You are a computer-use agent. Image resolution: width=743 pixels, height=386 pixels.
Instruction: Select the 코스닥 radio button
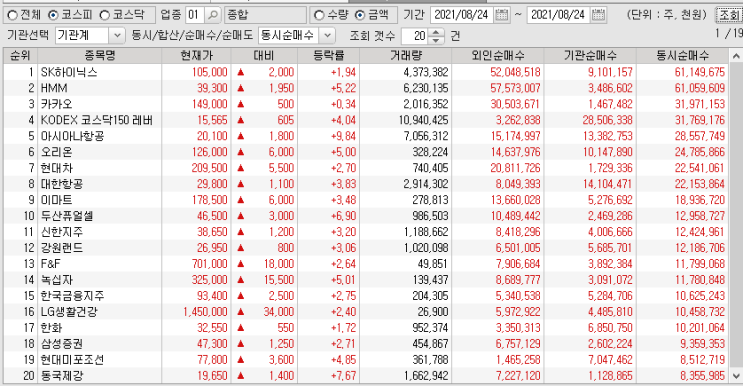[105, 15]
